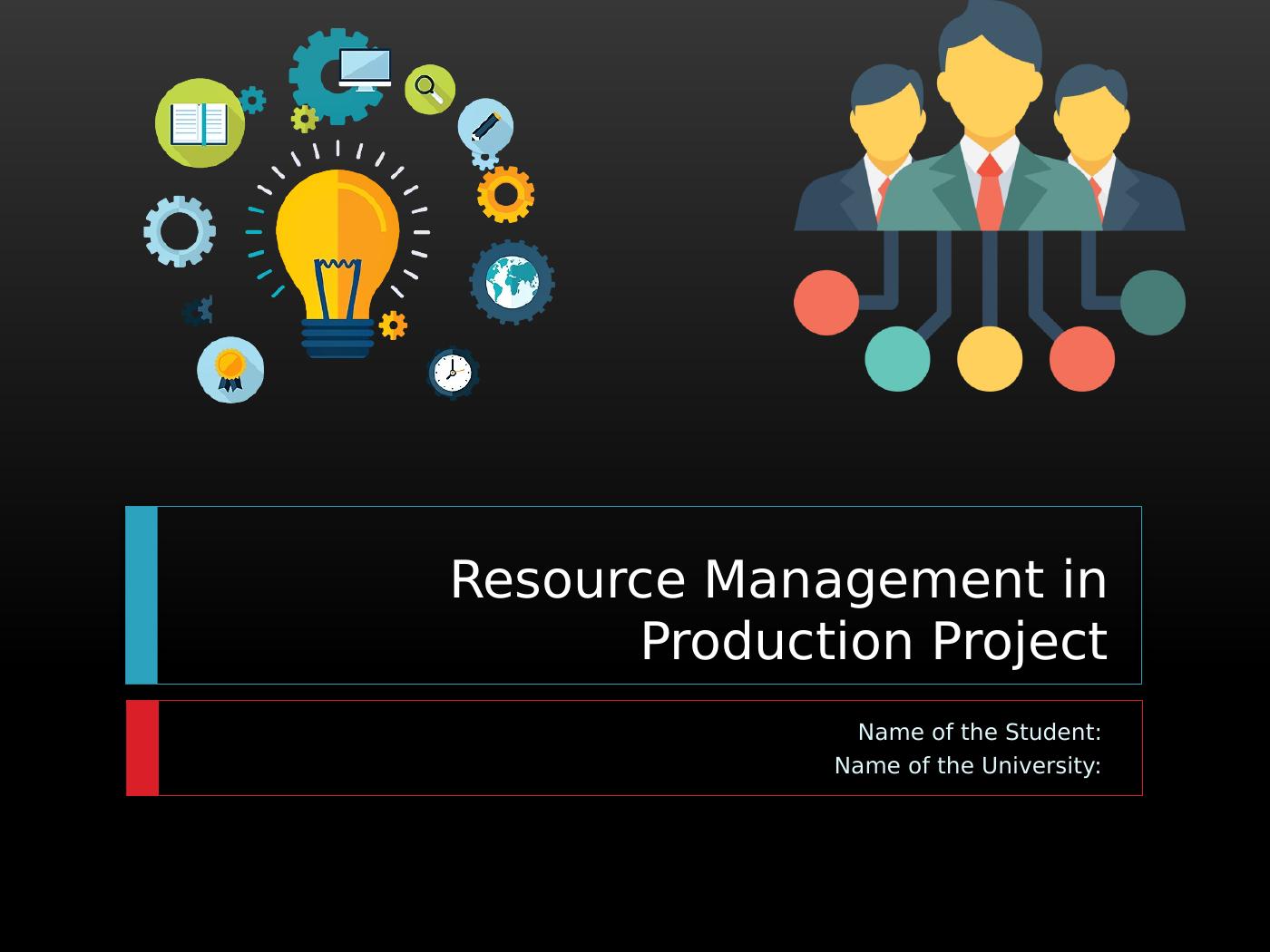Select the light teal circle node
The height and width of the screenshot is (952, 1270).
point(897,359)
